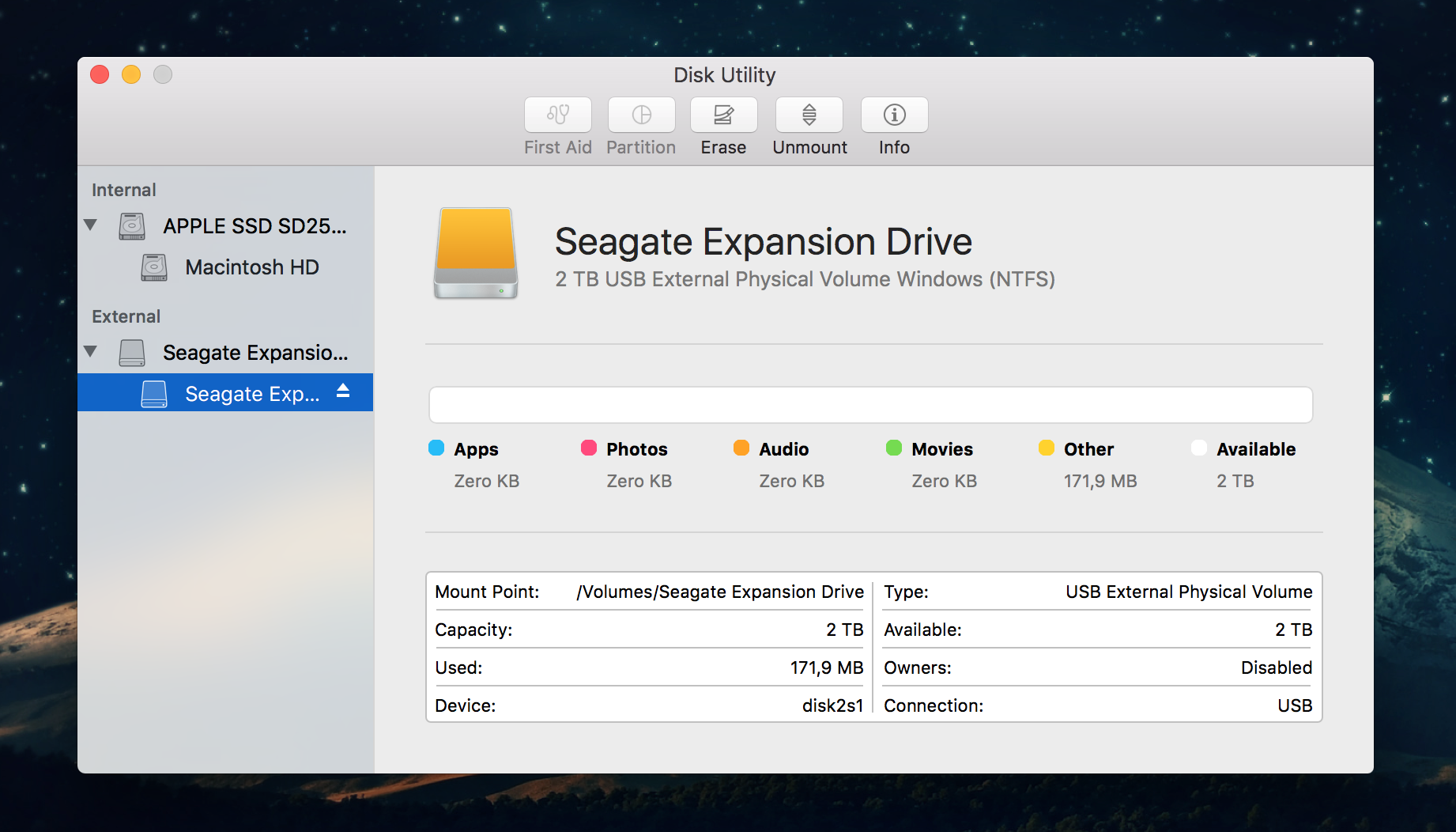Click the large orange drive icon
The height and width of the screenshot is (832, 1456).
[x=476, y=253]
